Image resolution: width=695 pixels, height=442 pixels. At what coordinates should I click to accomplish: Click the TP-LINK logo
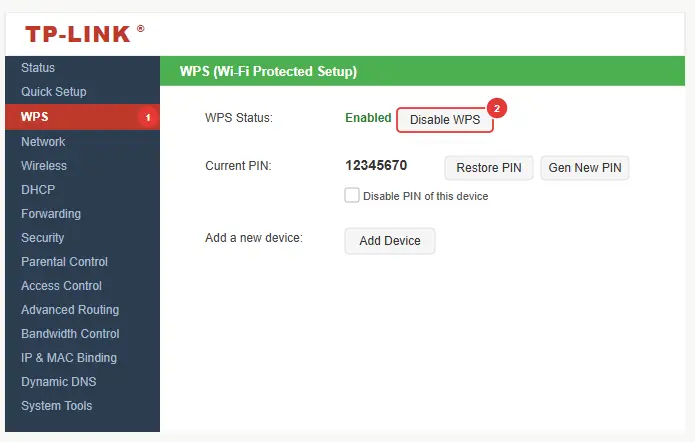click(x=85, y=34)
